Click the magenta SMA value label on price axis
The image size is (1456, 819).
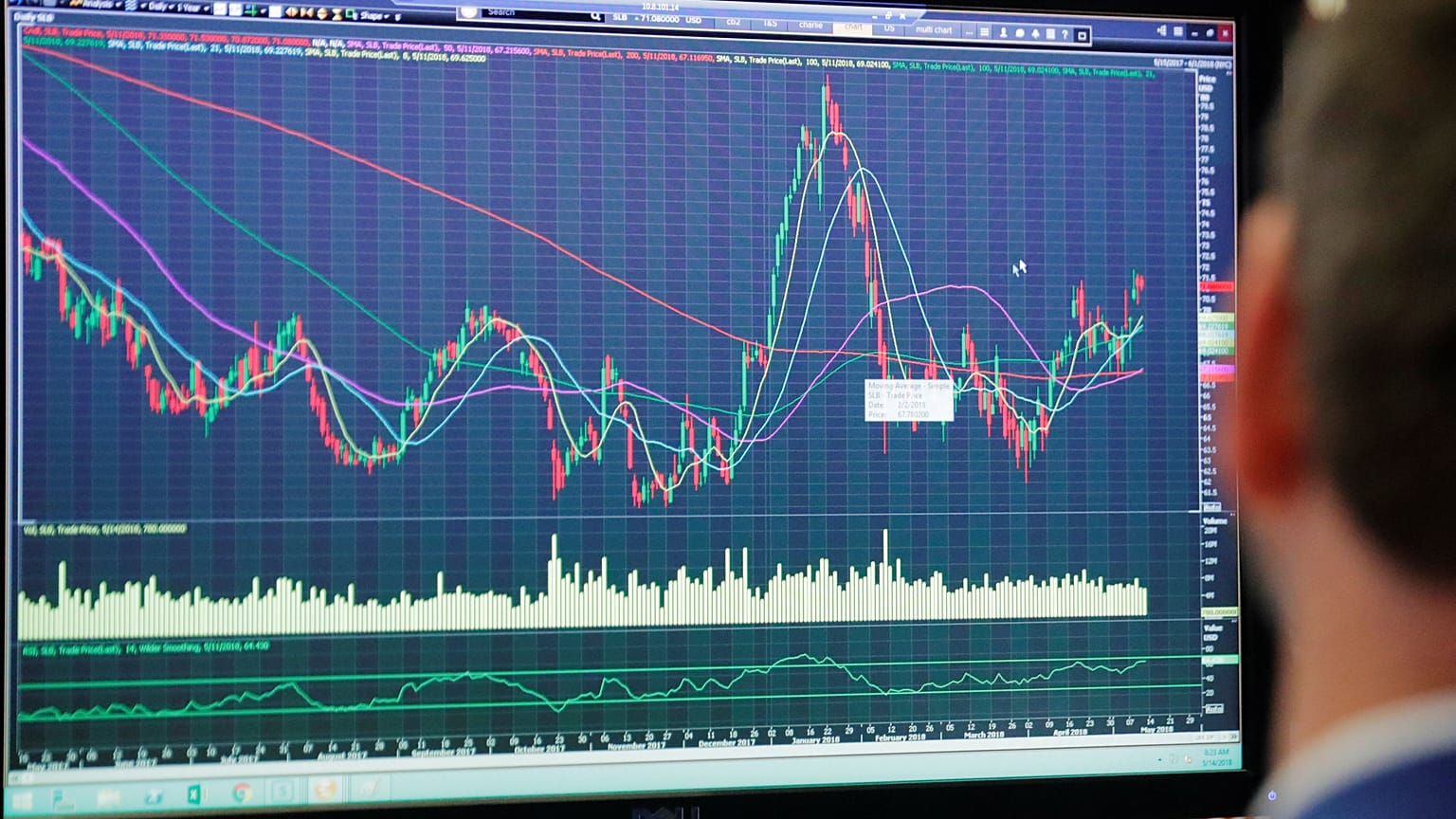[x=1217, y=369]
